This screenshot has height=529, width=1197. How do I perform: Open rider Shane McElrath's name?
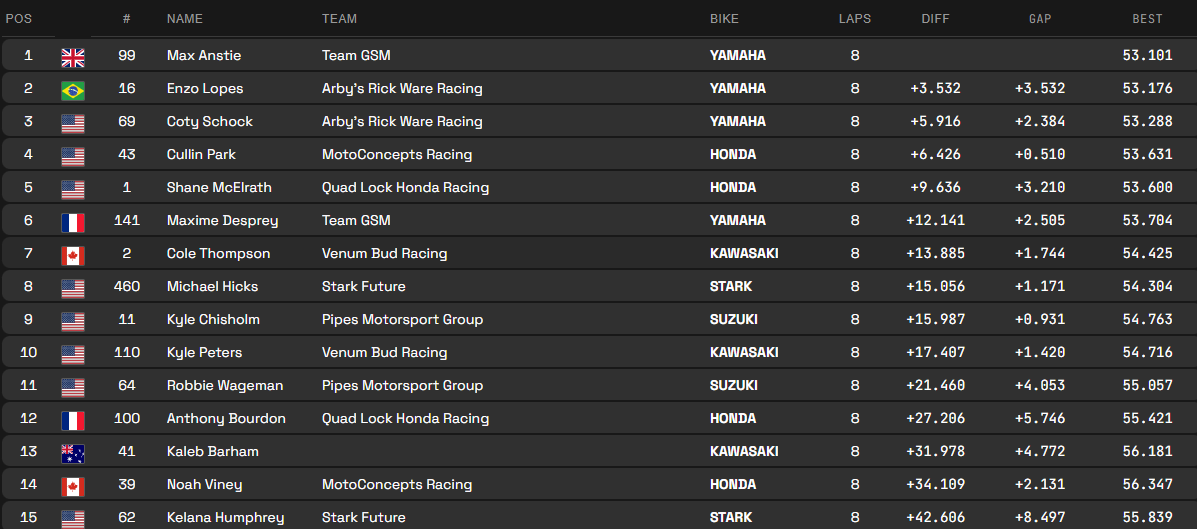[x=219, y=188]
